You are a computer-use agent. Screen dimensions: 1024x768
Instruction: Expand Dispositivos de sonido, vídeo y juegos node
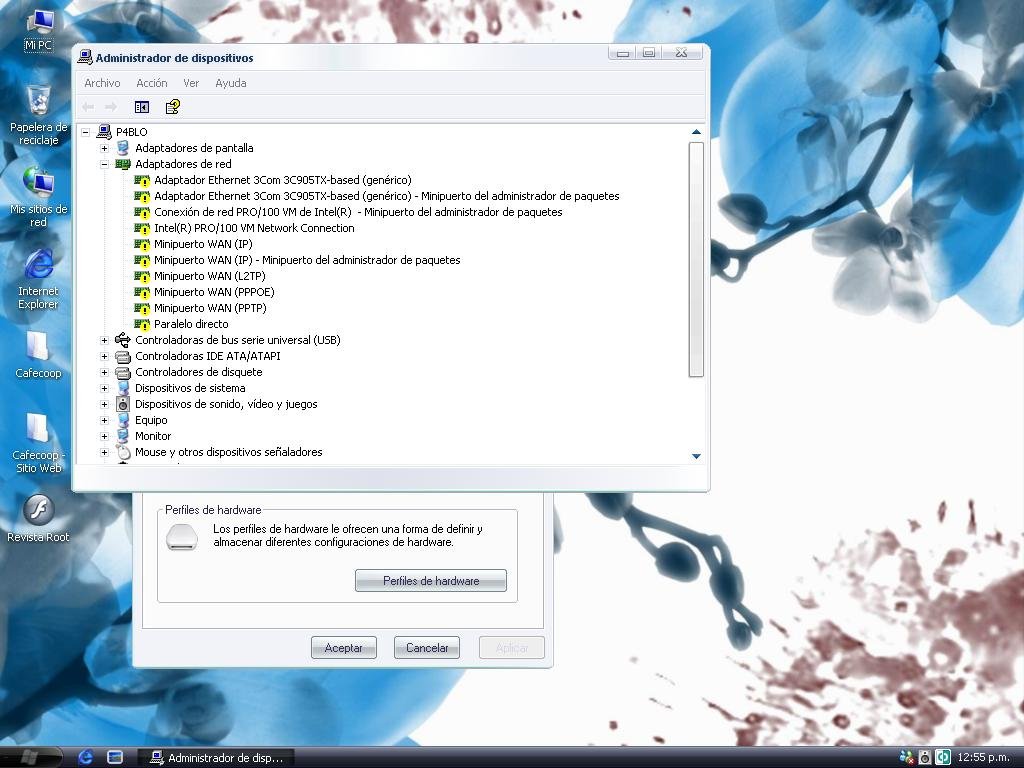[x=104, y=404]
